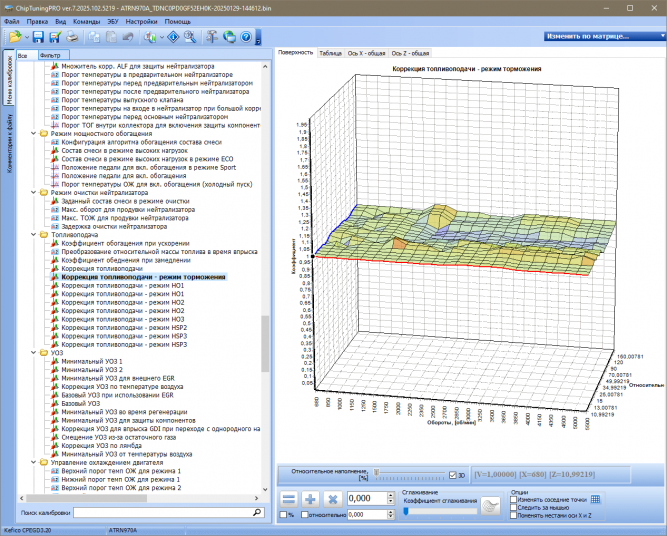Select Коррекция топливоподачи - режим HSP2
This screenshot has width=667, height=536.
click(x=124, y=328)
